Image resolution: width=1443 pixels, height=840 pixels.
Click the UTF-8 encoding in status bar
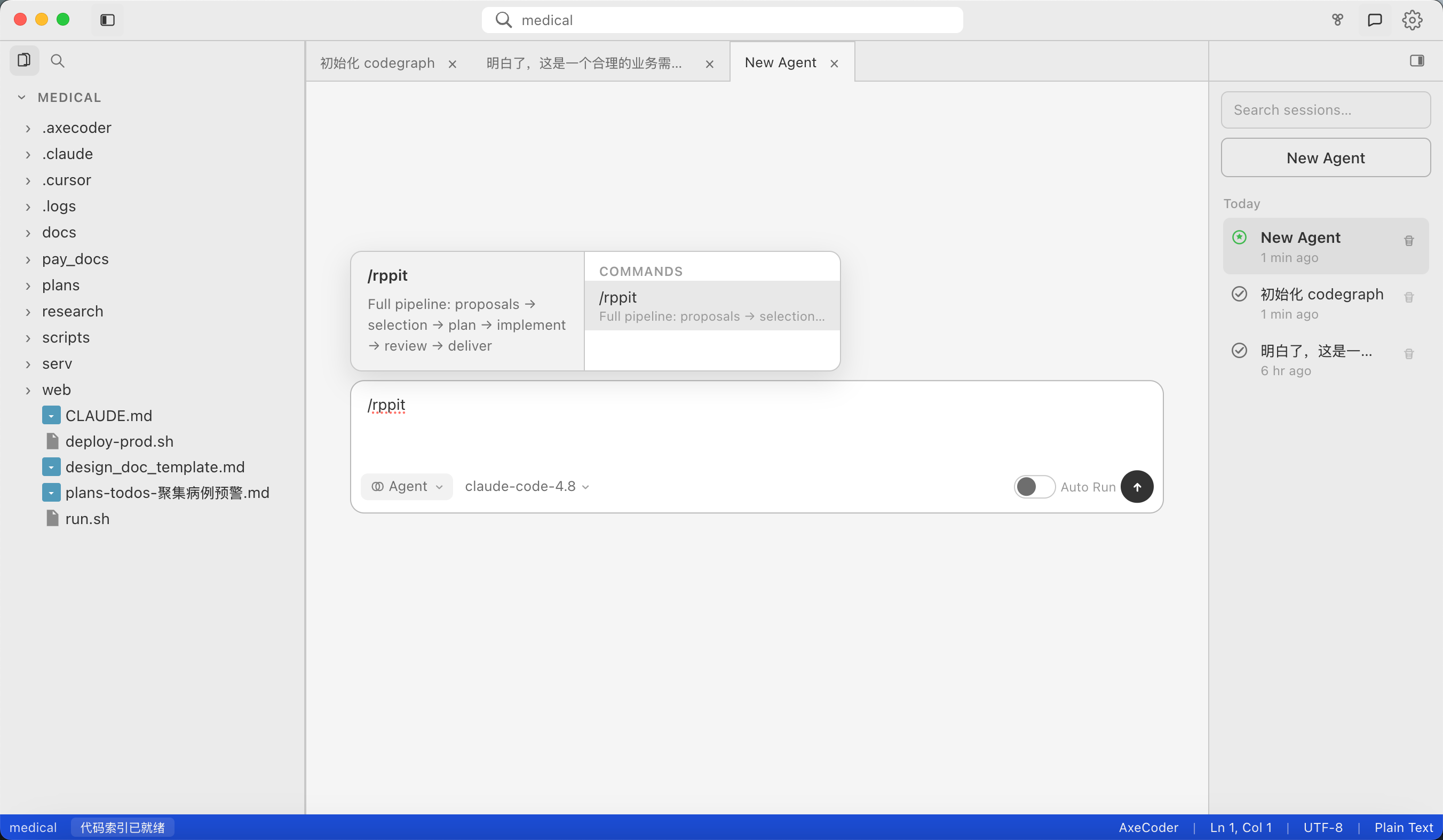[1323, 827]
